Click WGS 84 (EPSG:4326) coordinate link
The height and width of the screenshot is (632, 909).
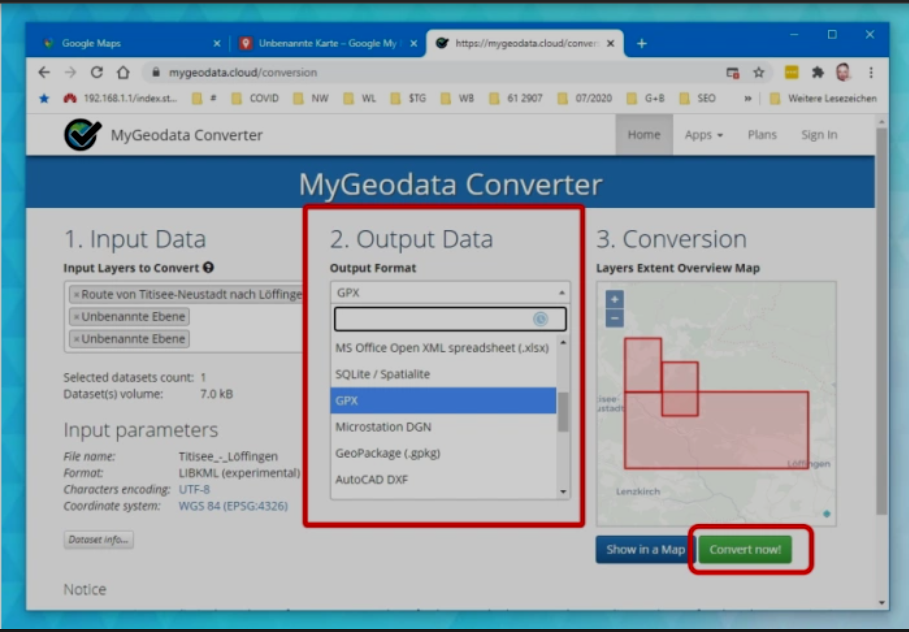pos(233,506)
